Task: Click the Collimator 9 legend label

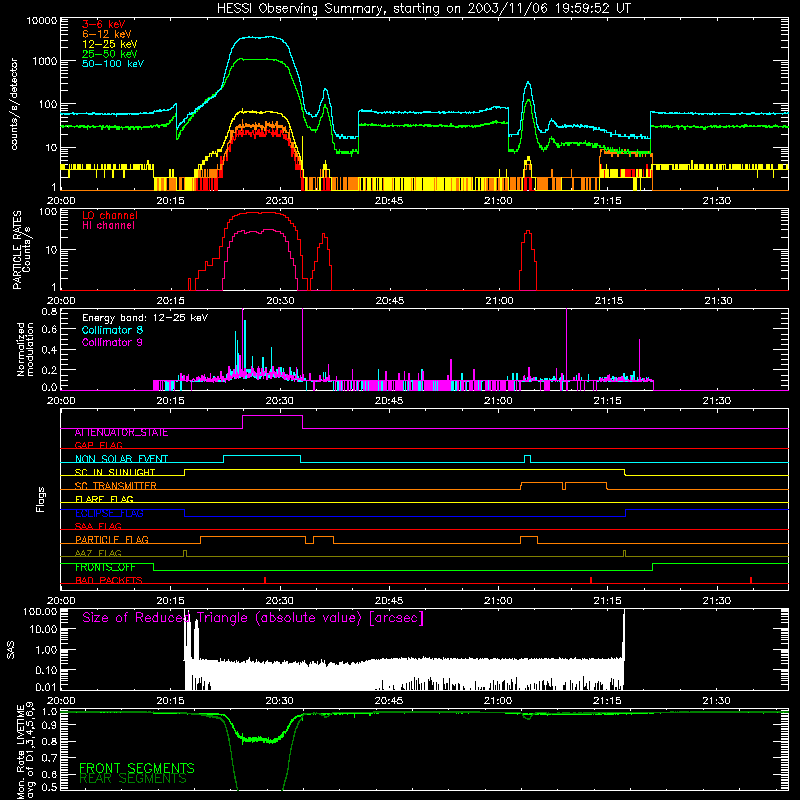Action: pyautogui.click(x=112, y=342)
